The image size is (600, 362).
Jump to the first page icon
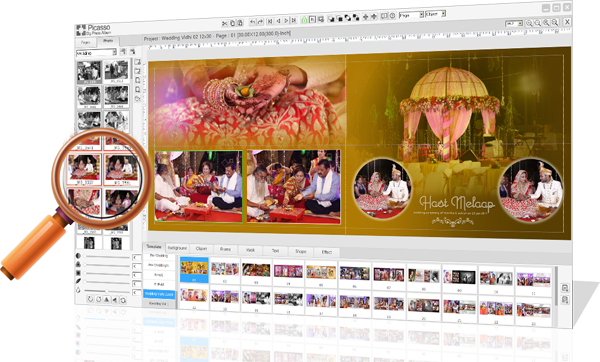coord(270,21)
